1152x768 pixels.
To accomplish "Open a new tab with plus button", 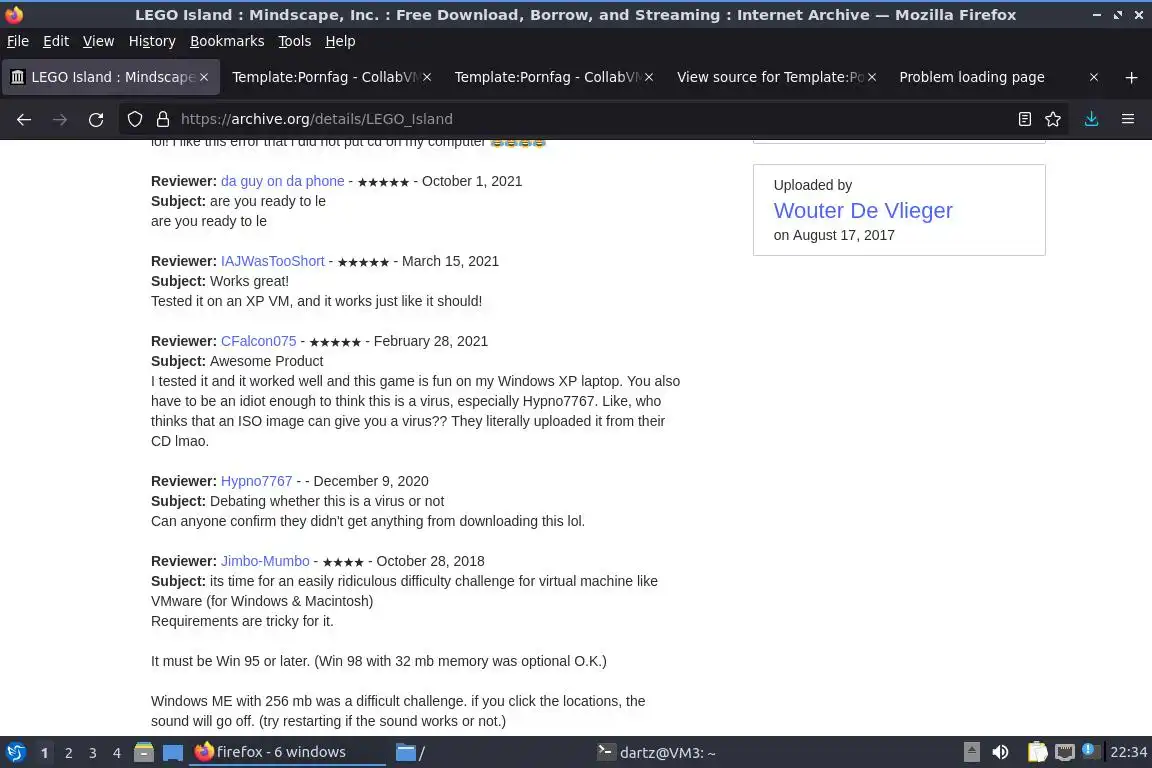I will (x=1131, y=77).
